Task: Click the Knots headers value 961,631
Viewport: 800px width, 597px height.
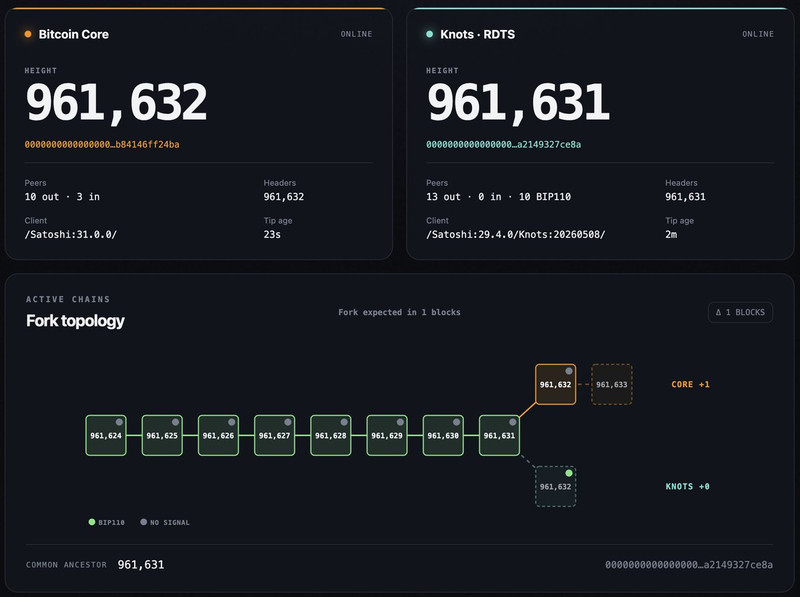Action: coord(685,196)
